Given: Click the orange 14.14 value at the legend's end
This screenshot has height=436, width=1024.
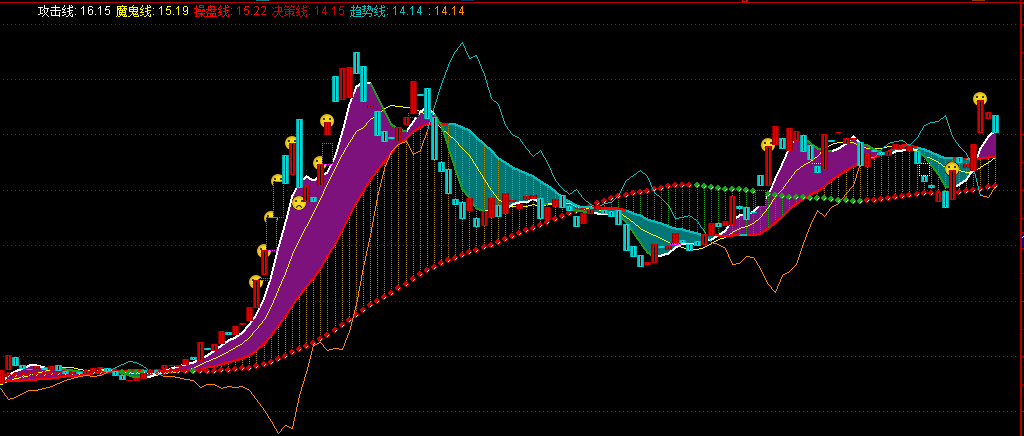Looking at the screenshot, I should (448, 11).
